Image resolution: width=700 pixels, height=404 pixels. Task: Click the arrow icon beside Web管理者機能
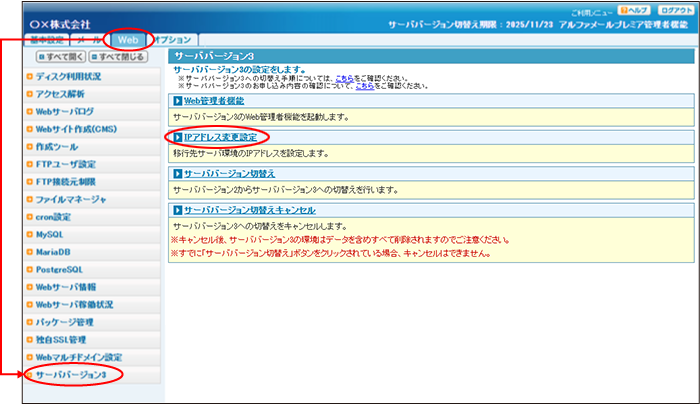coord(177,102)
